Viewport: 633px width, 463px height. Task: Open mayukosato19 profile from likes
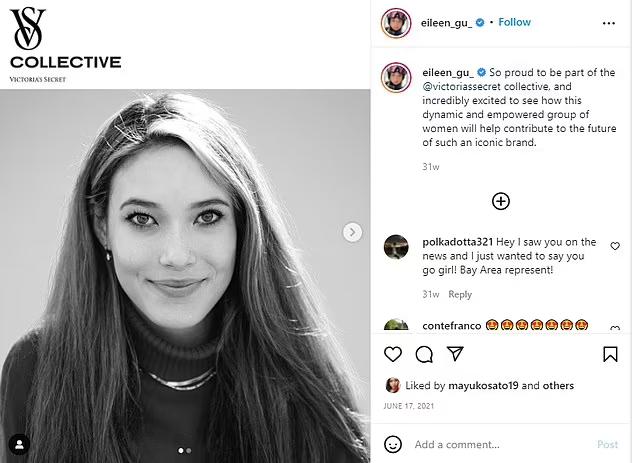point(485,385)
